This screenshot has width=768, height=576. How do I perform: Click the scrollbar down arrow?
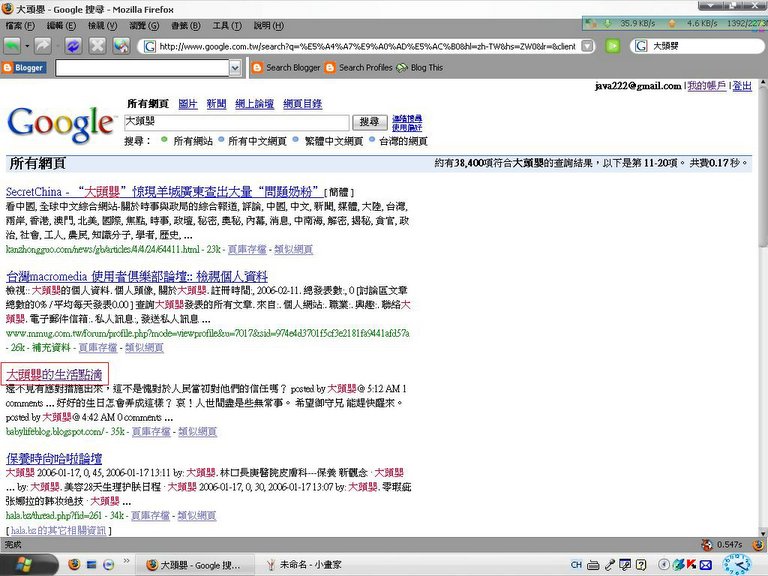point(763,533)
